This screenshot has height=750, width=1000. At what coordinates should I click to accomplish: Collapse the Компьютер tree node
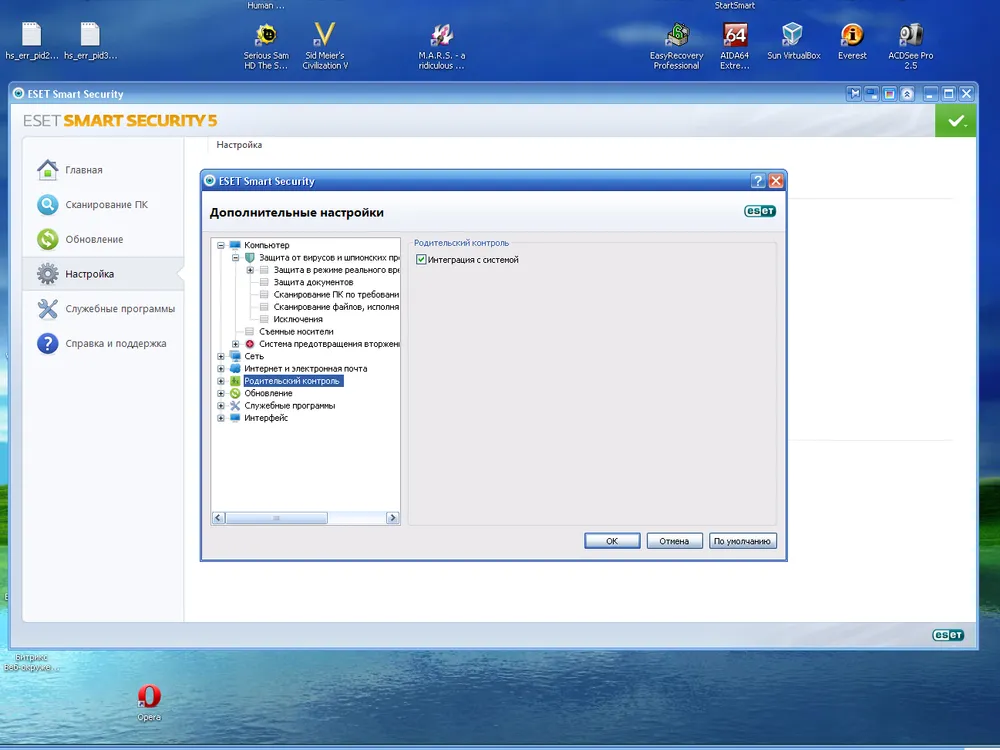(221, 245)
